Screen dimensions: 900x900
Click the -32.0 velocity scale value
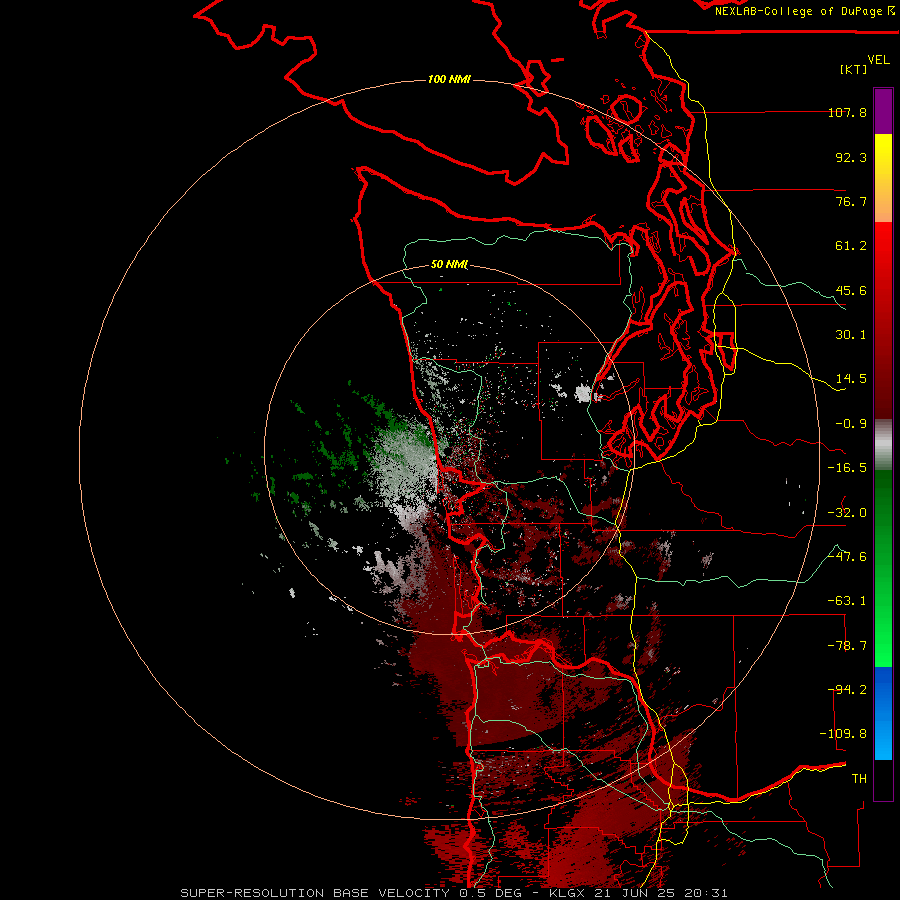click(847, 513)
